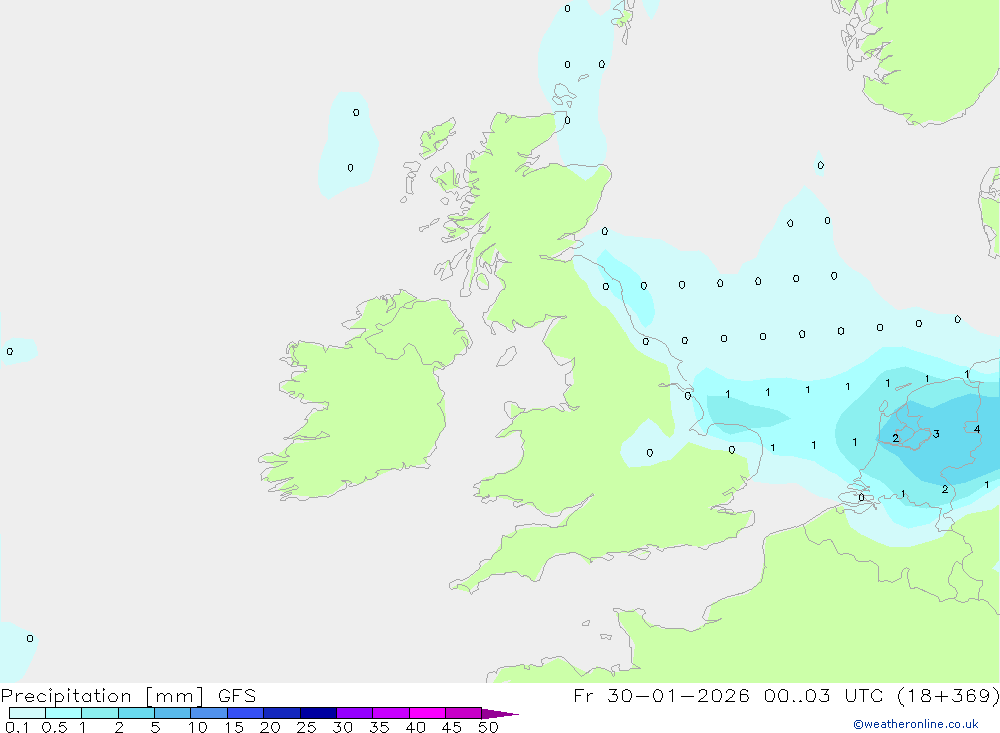Screen dimensions: 1000x733
Task: Click the "Precipitation" title word
Action: click(x=66, y=695)
